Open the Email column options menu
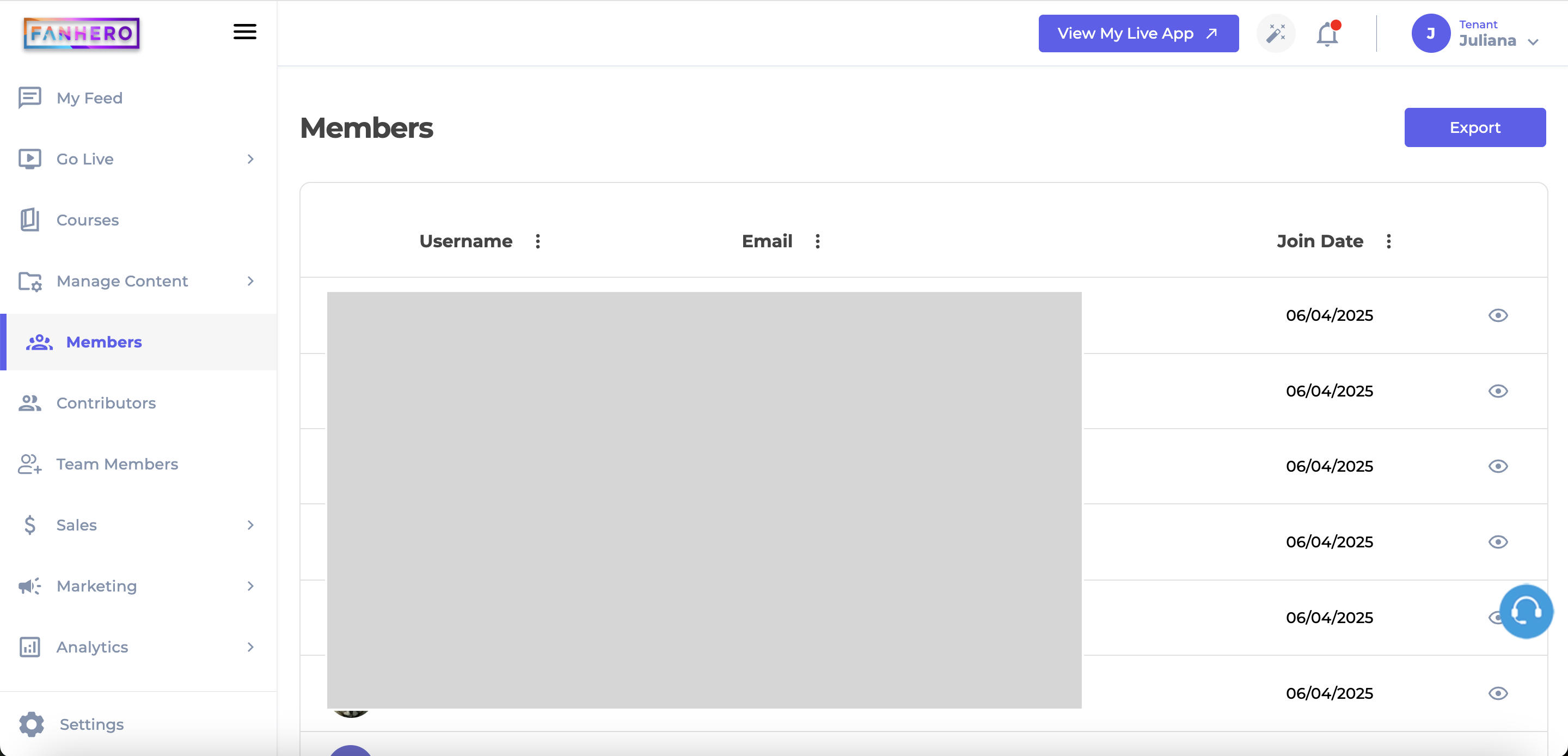This screenshot has height=756, width=1568. (x=817, y=241)
